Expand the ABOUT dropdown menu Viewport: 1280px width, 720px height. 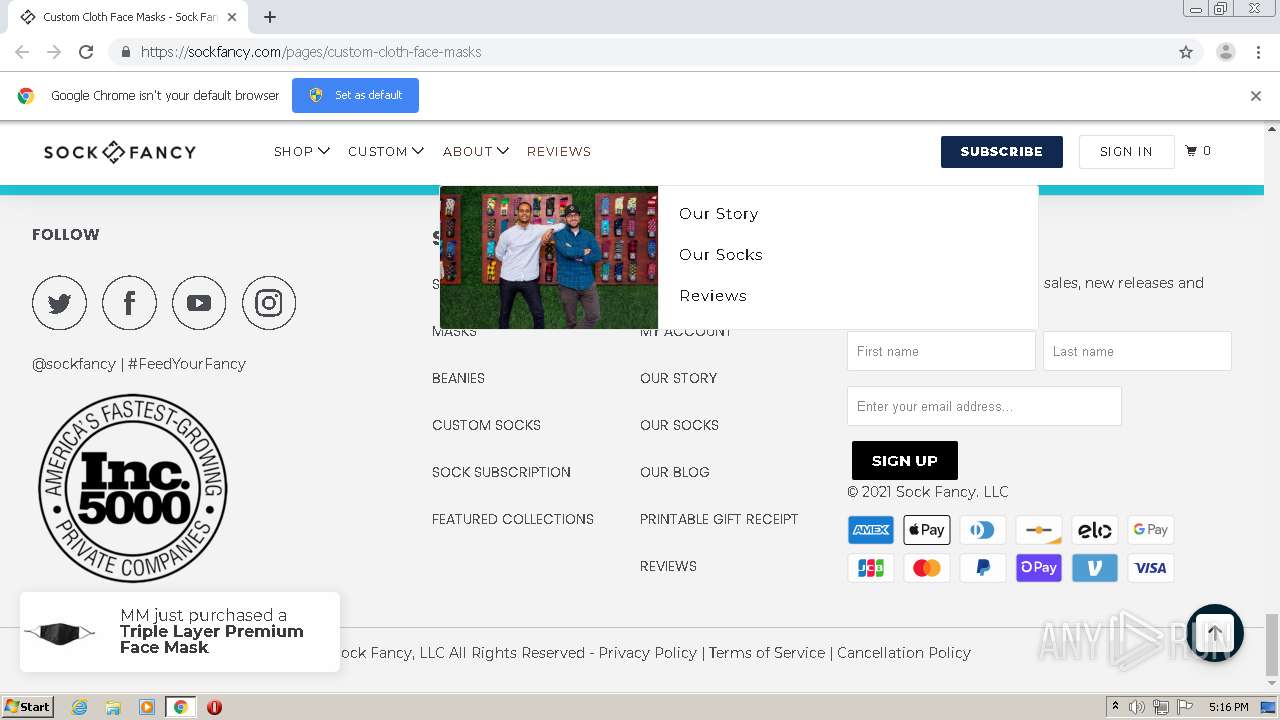pyautogui.click(x=476, y=151)
